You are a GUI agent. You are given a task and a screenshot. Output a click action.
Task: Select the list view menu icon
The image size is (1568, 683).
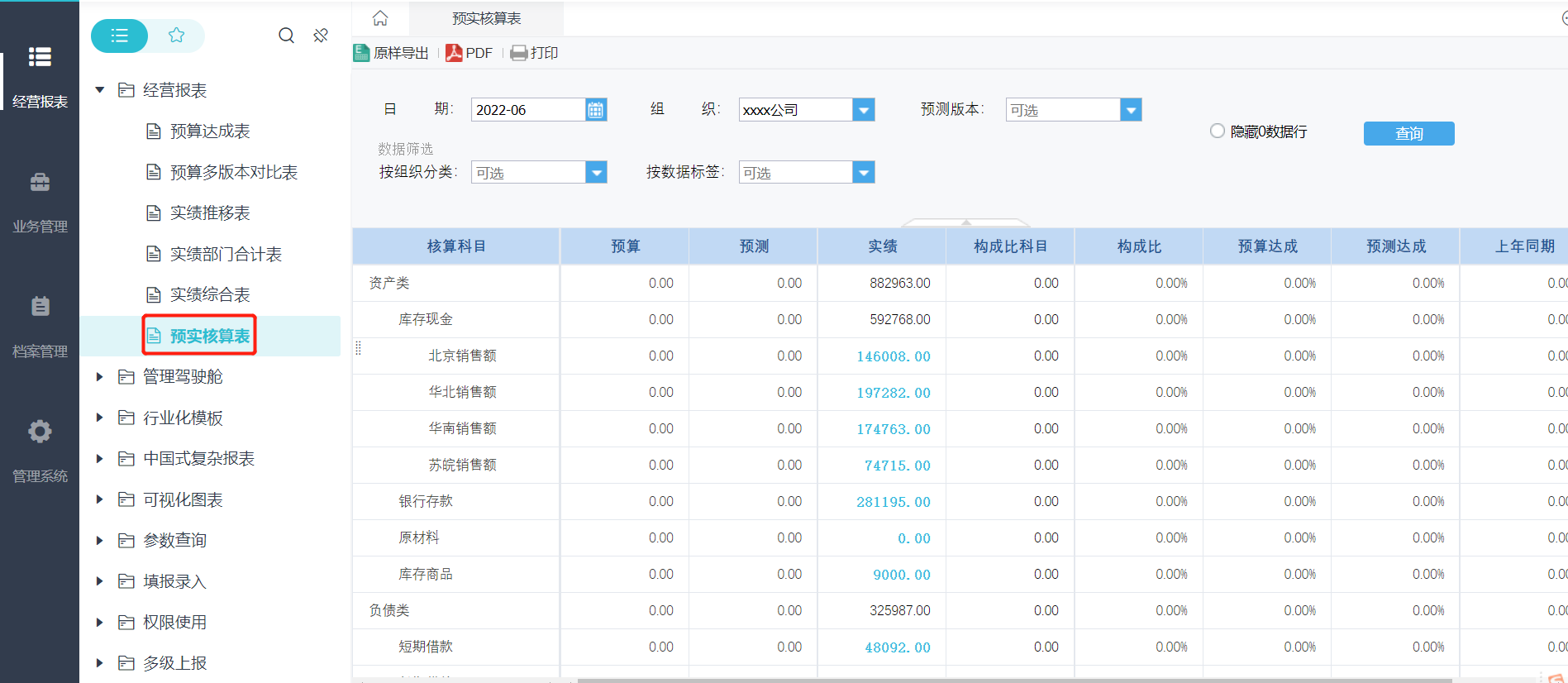pyautogui.click(x=120, y=36)
